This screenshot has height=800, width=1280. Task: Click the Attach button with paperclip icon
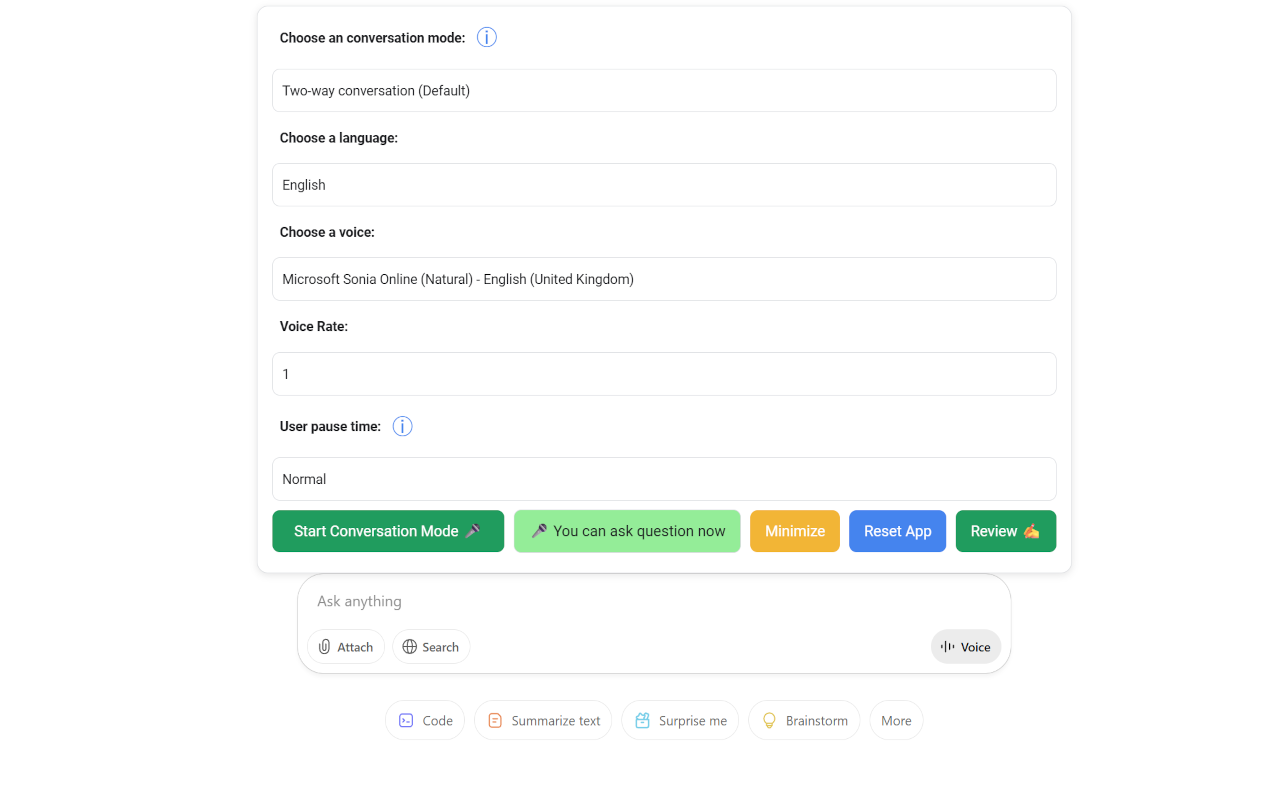(346, 647)
